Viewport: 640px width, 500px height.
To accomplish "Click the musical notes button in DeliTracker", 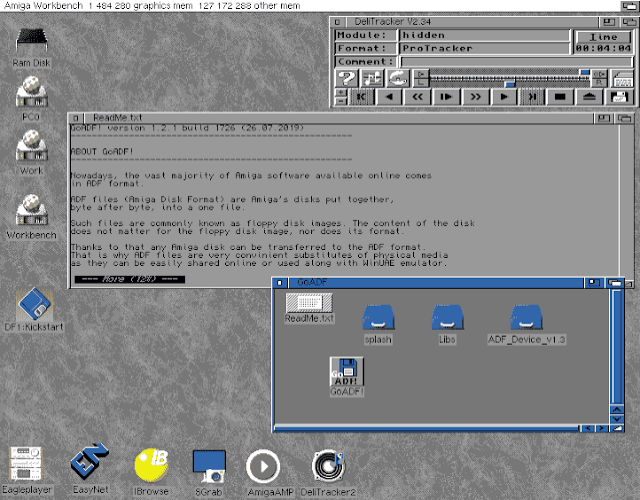I will pyautogui.click(x=372, y=78).
